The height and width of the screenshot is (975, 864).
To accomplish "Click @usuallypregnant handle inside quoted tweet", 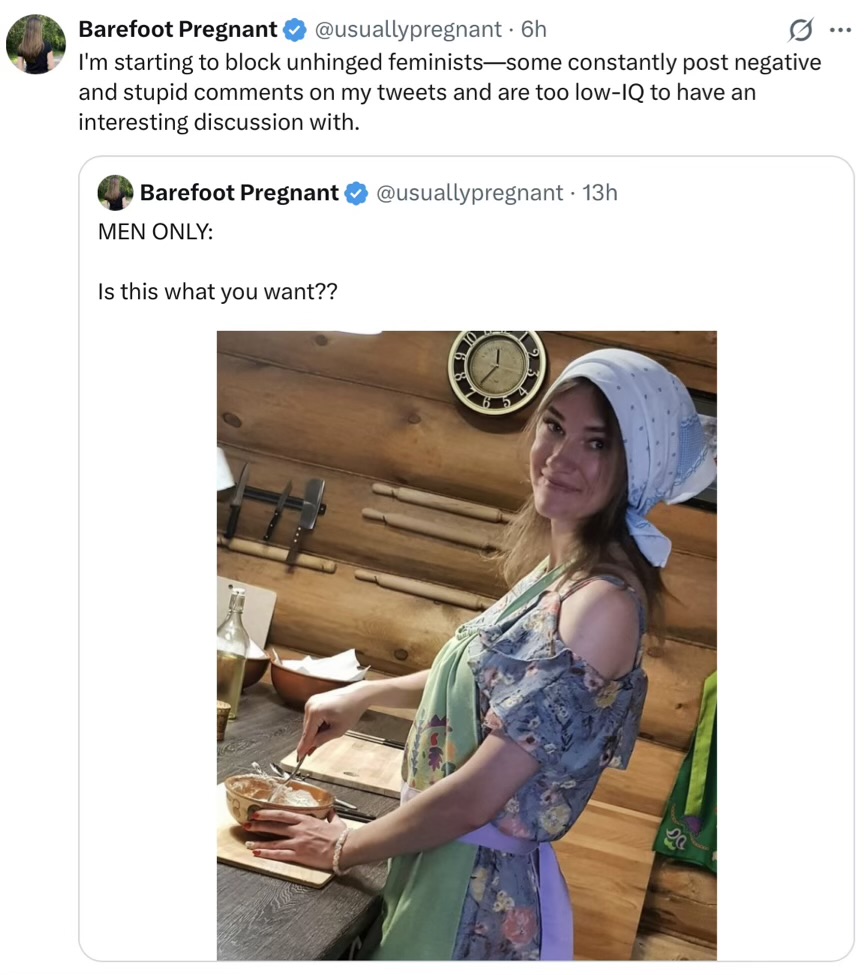I will 469,193.
